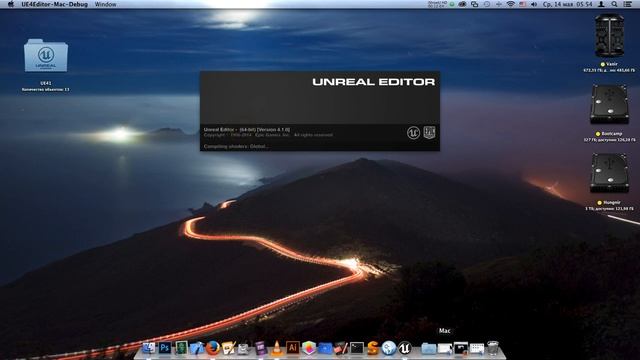
Task: Click the UE41 folder name label
Action: point(46,83)
